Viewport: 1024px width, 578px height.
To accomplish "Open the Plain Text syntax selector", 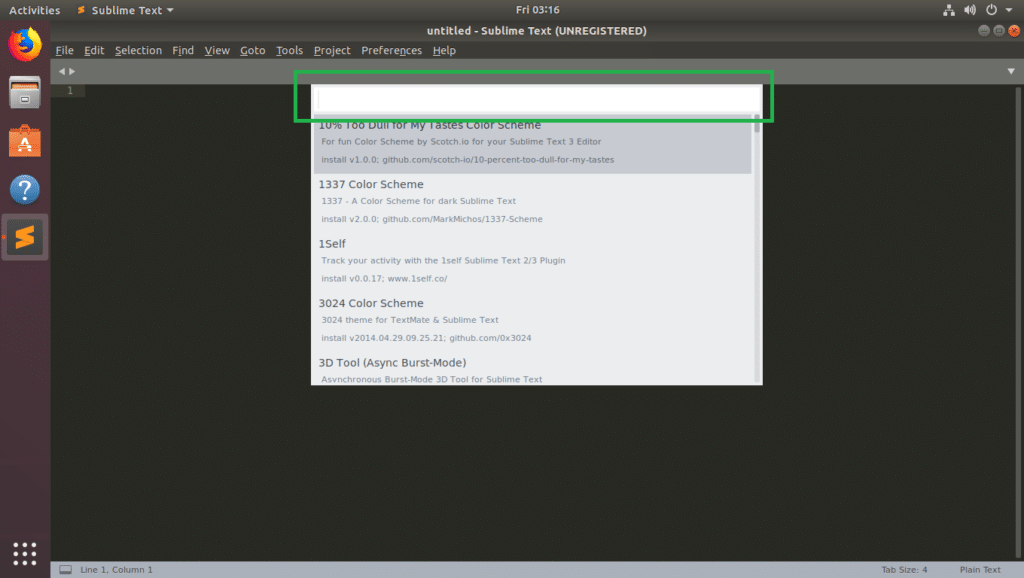I will tap(980, 568).
